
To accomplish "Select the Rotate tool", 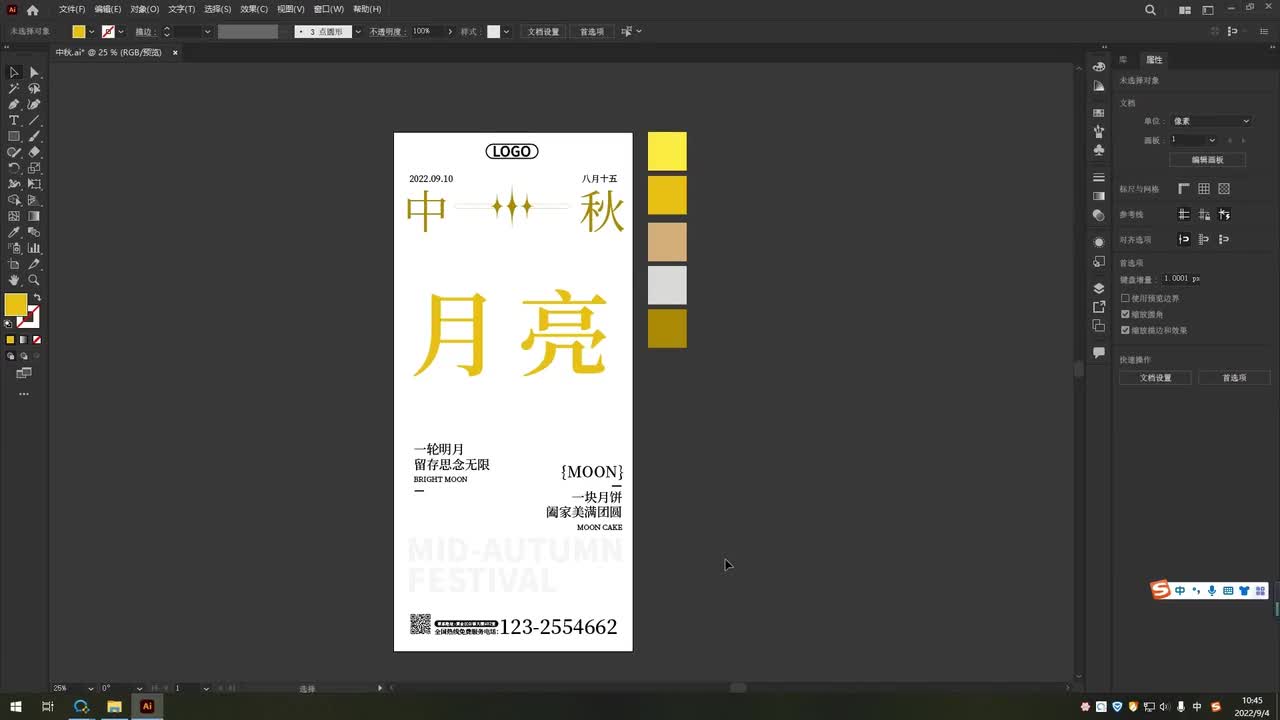I will [x=14, y=168].
